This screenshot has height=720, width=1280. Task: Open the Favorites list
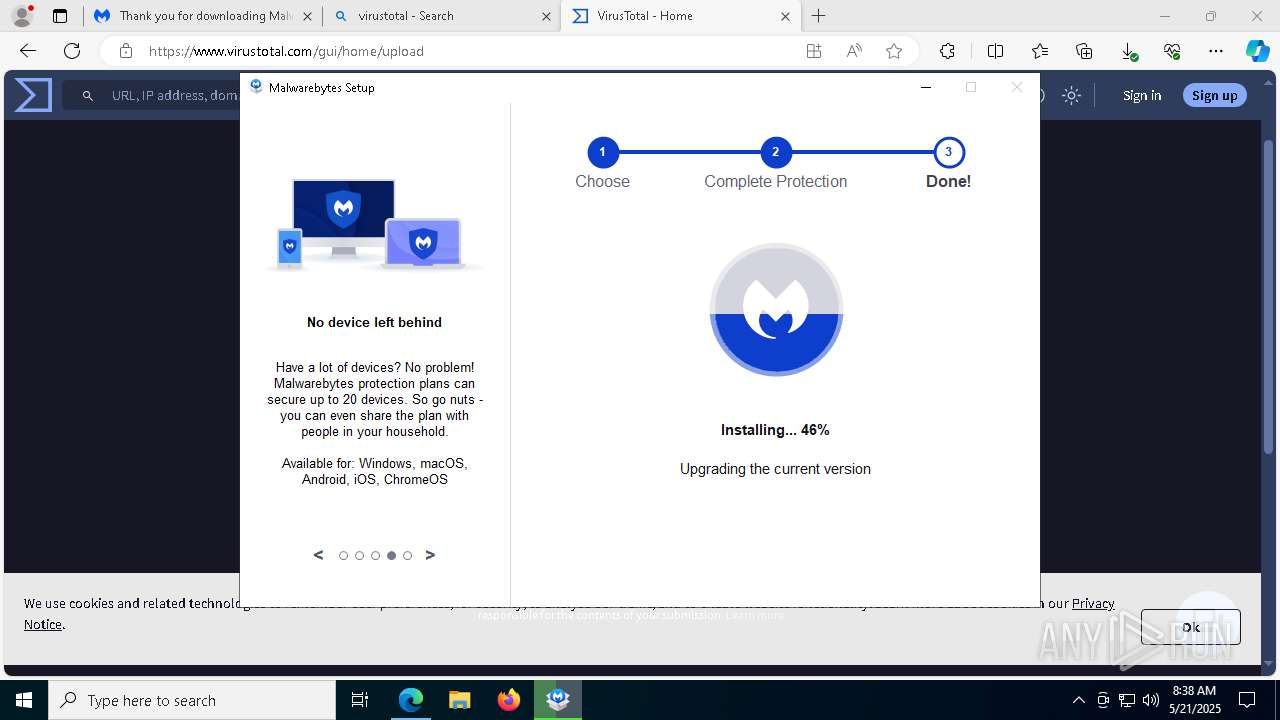(1040, 51)
